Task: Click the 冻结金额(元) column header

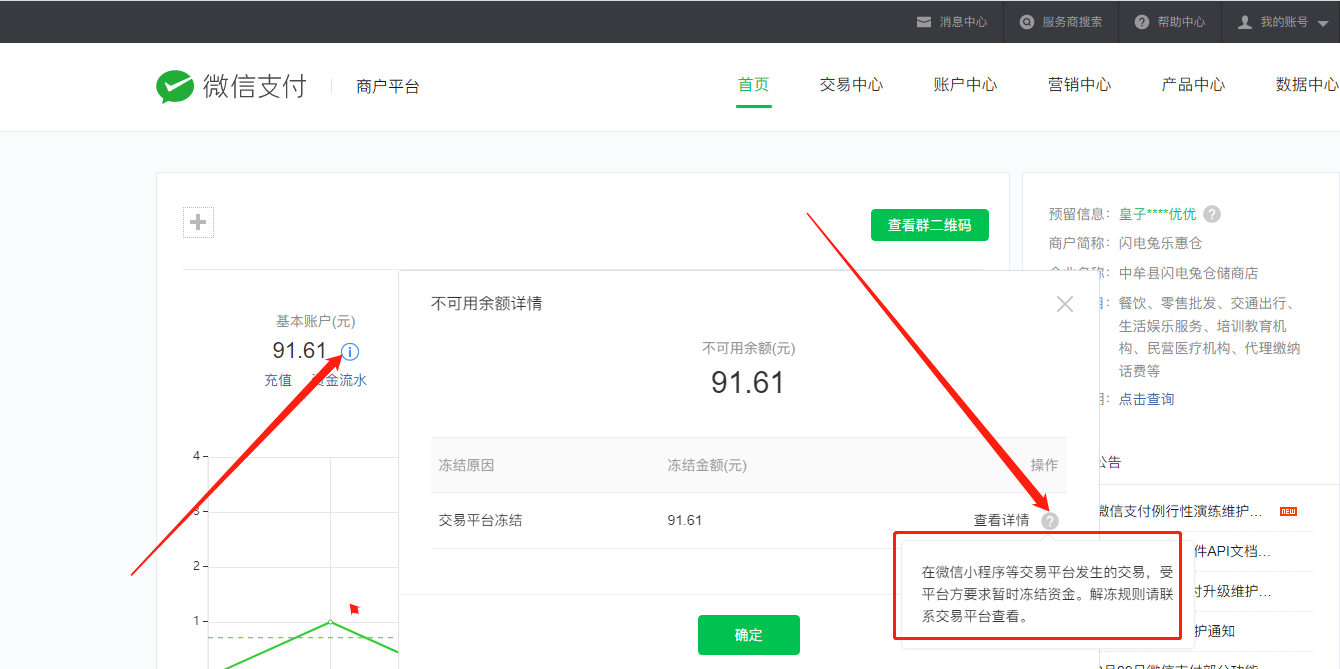Action: coord(707,465)
